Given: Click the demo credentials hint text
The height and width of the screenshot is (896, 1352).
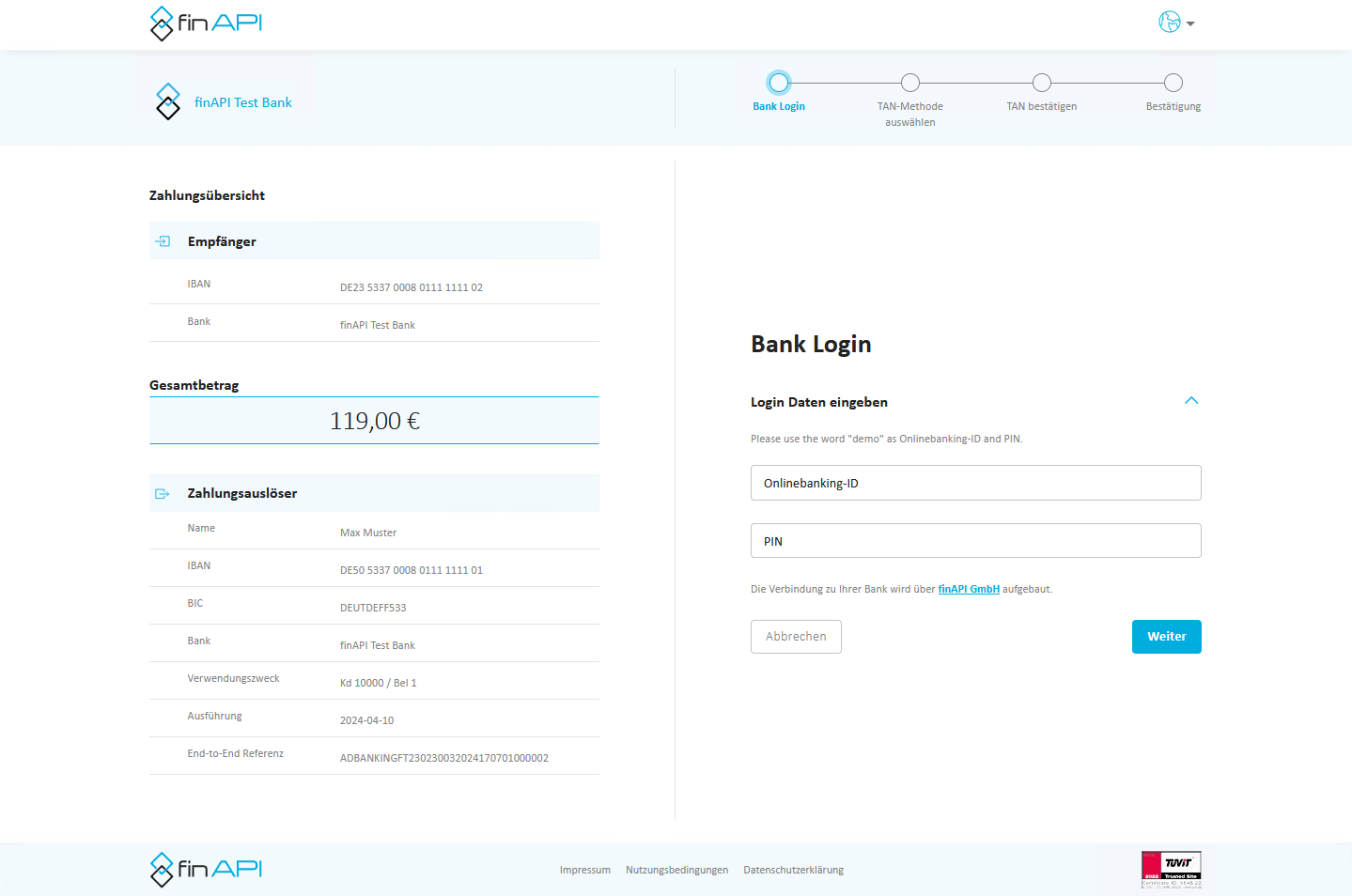Looking at the screenshot, I should [887, 439].
